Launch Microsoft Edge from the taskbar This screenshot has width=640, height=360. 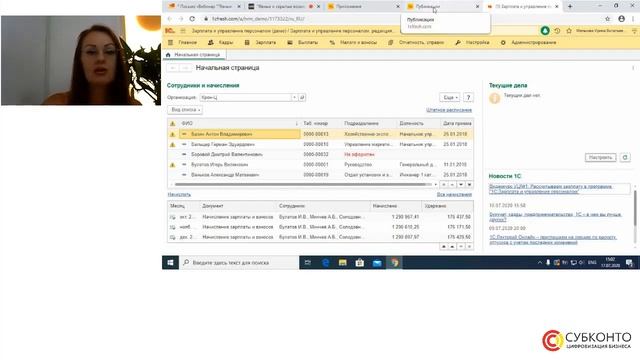coord(325,263)
